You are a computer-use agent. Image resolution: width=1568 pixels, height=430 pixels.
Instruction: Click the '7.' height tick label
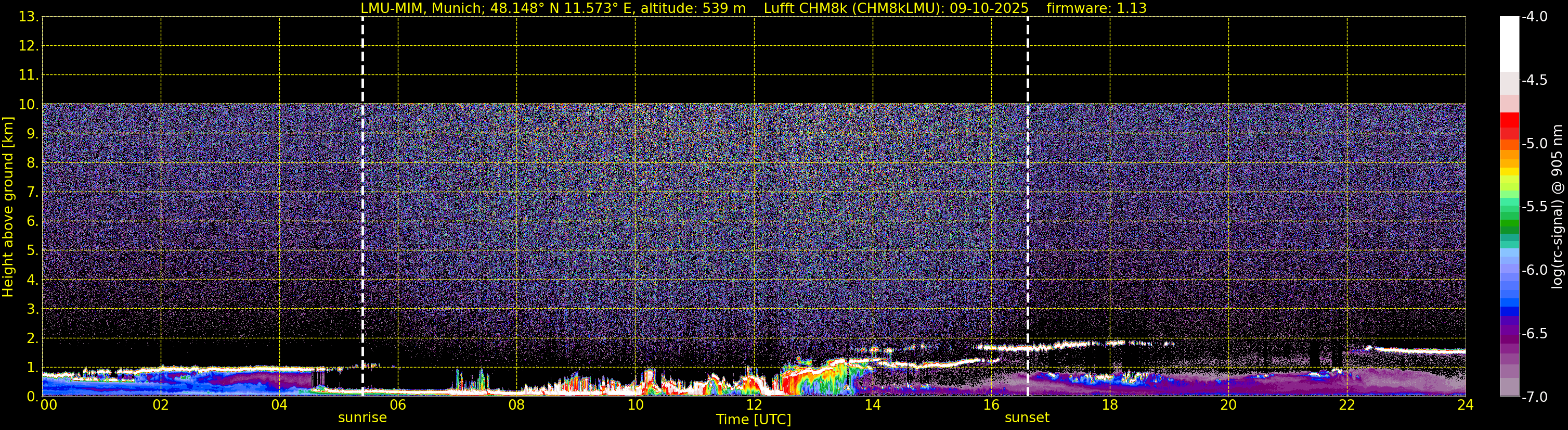point(33,193)
